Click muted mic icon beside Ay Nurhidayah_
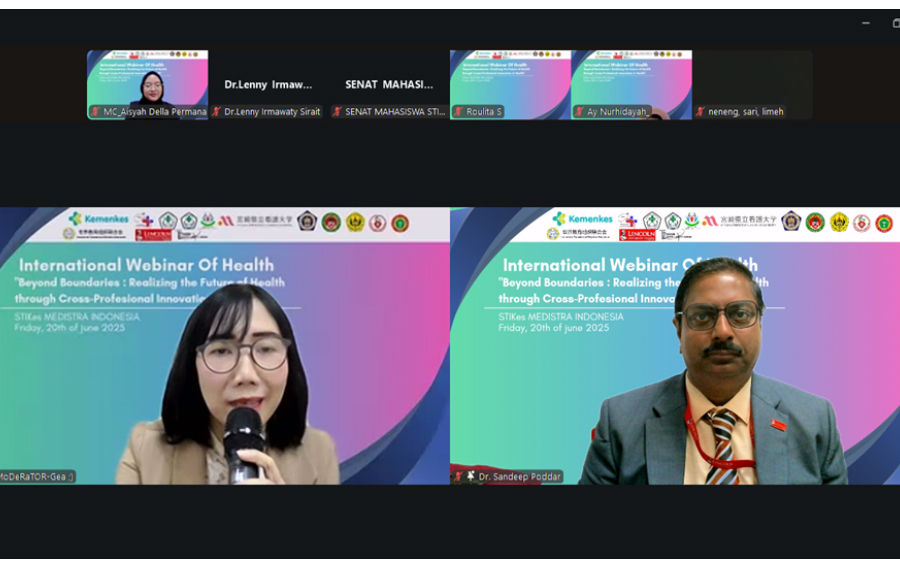Image resolution: width=900 pixels, height=567 pixels. [579, 112]
